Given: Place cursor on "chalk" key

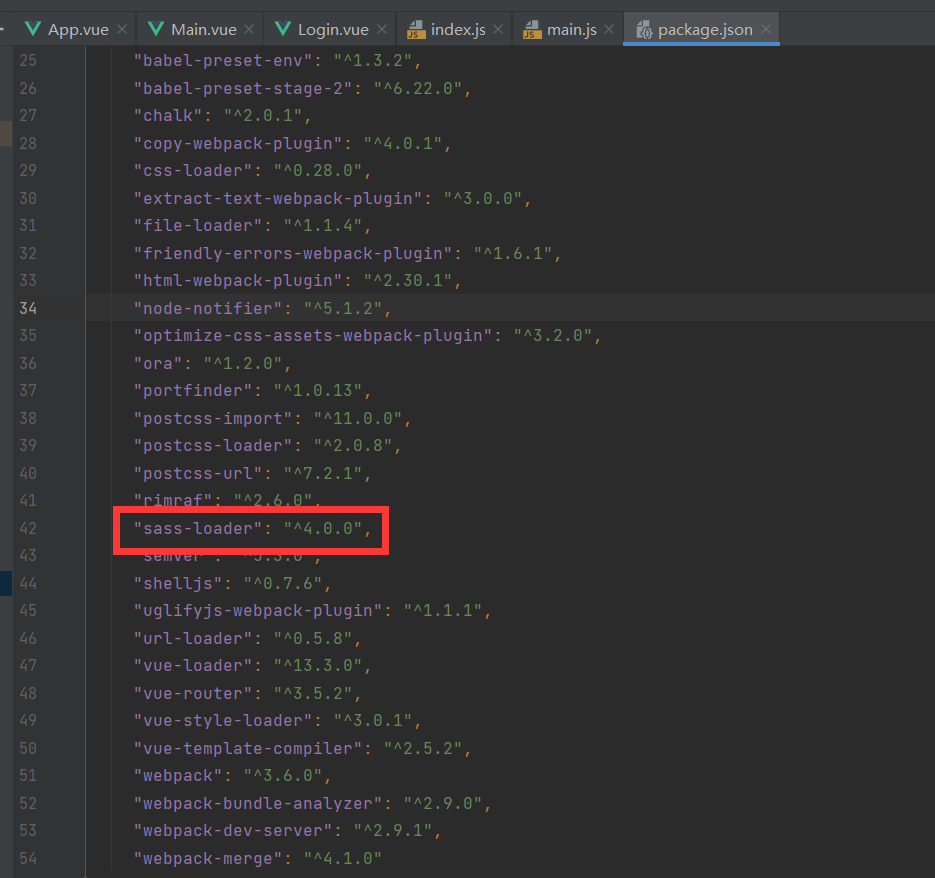Looking at the screenshot, I should pyautogui.click(x=168, y=116).
